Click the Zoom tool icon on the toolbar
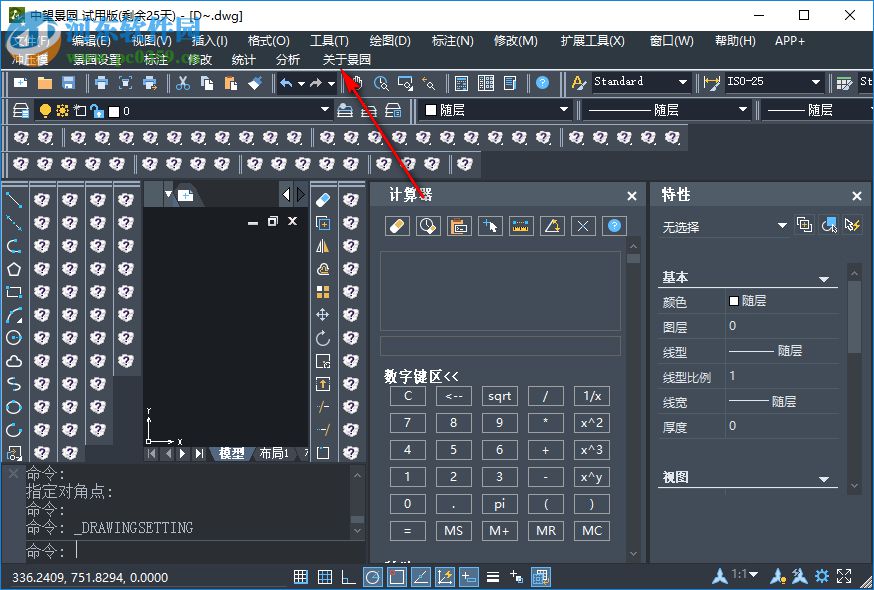This screenshot has width=874, height=590. pyautogui.click(x=381, y=84)
